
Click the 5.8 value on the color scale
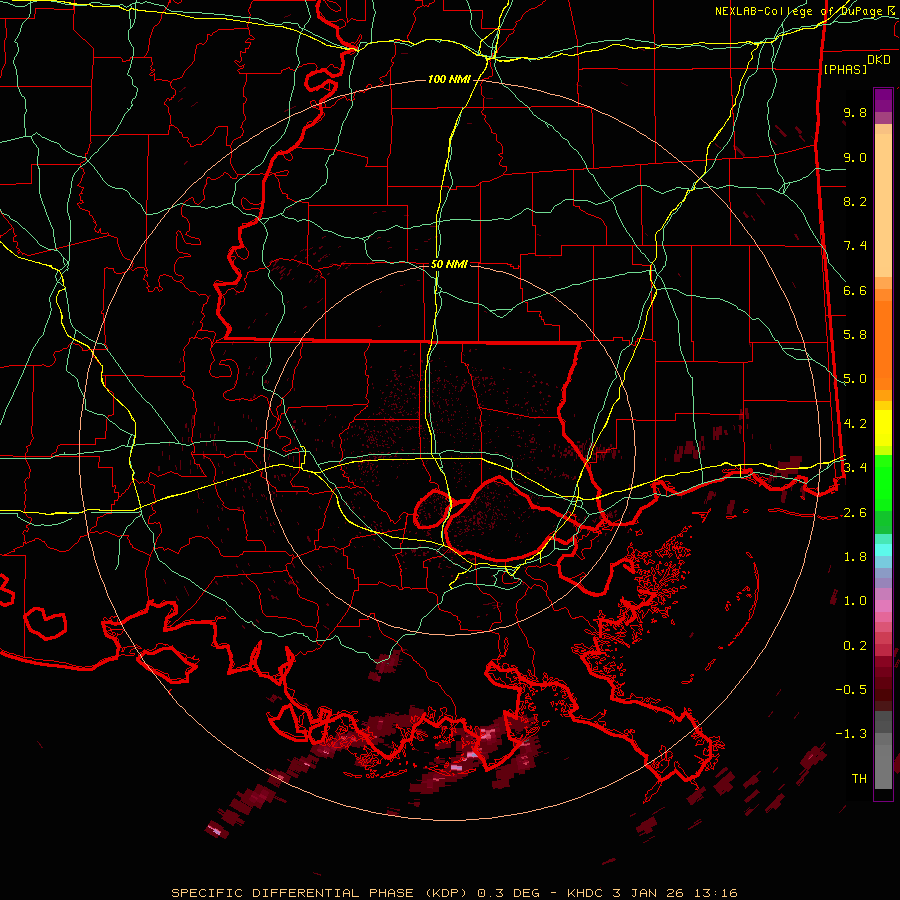pyautogui.click(x=855, y=335)
